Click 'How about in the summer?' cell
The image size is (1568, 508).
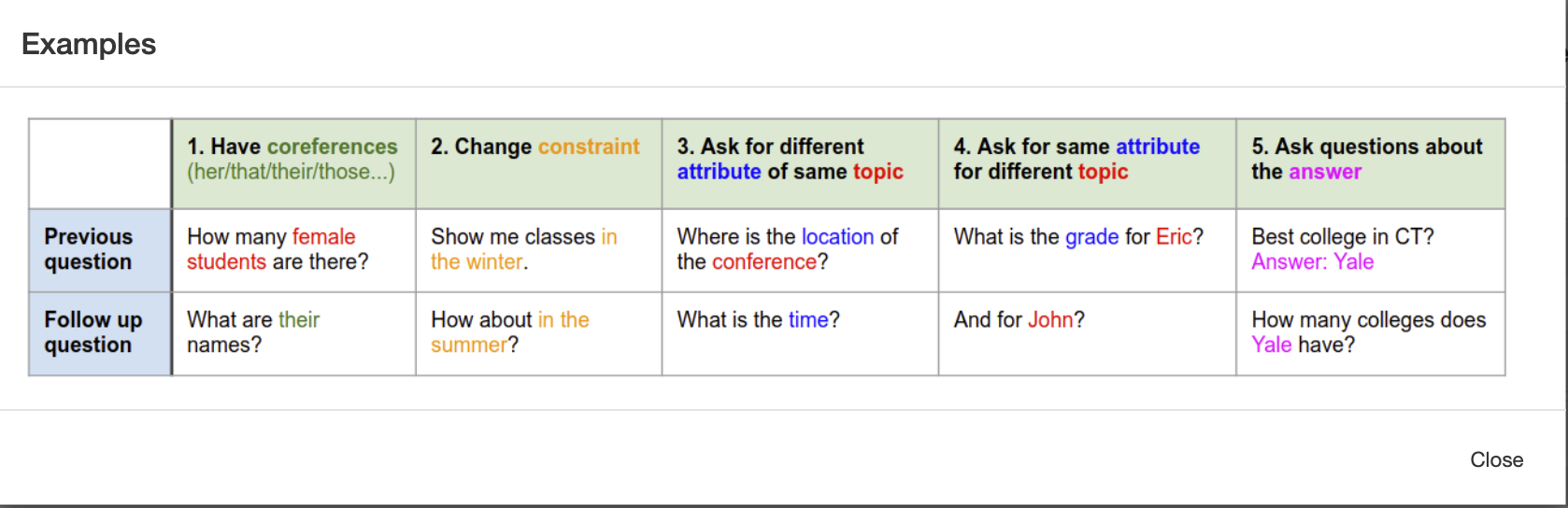[x=538, y=334]
